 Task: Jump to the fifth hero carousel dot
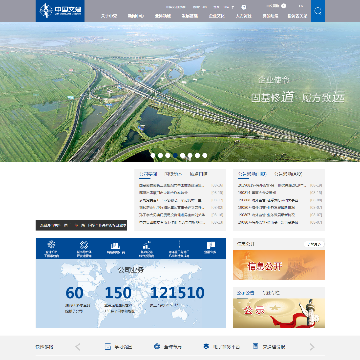pyautogui.click(x=182, y=155)
